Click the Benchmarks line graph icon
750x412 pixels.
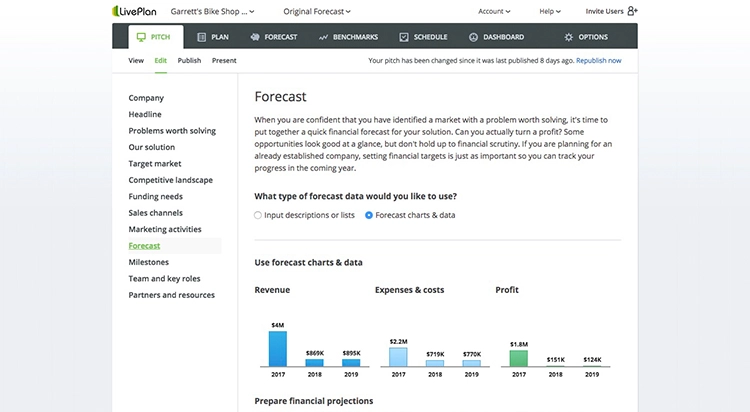[x=324, y=37]
